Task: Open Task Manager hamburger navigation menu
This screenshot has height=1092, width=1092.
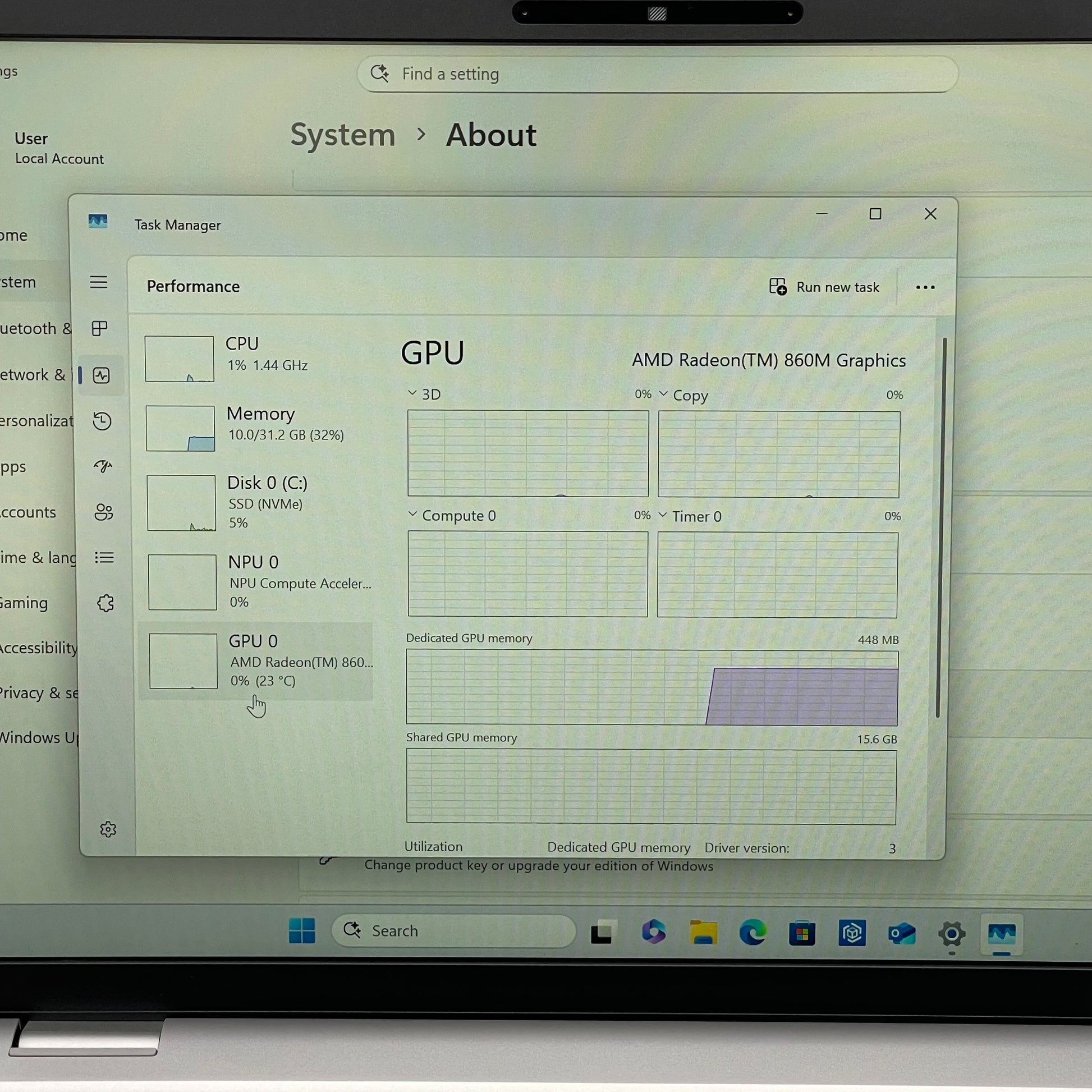Action: coord(99,282)
